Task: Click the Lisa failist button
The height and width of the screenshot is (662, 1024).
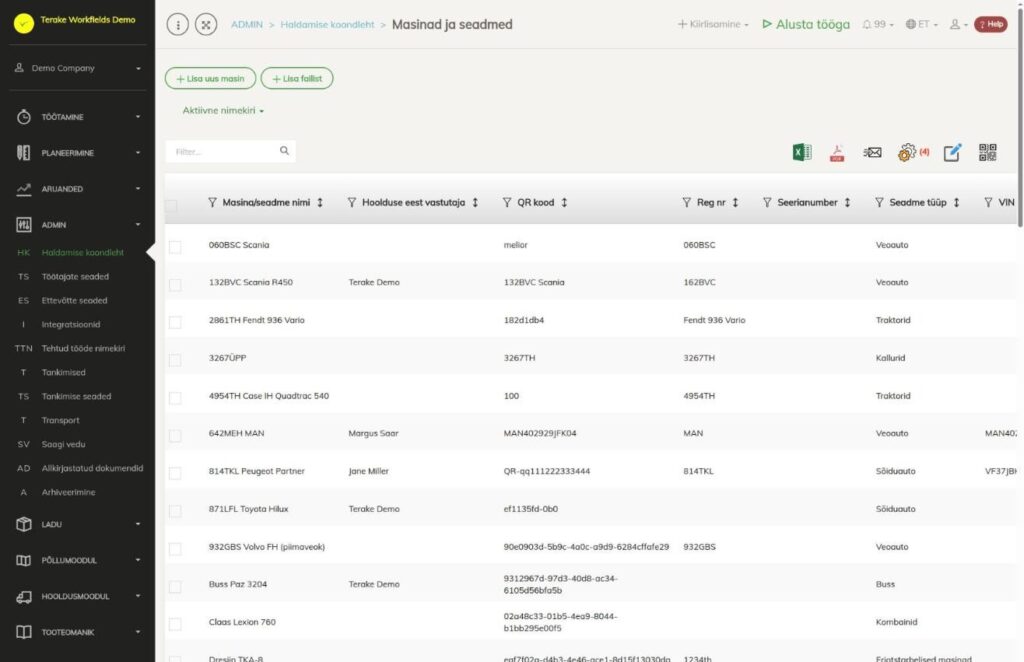Action: pos(297,78)
